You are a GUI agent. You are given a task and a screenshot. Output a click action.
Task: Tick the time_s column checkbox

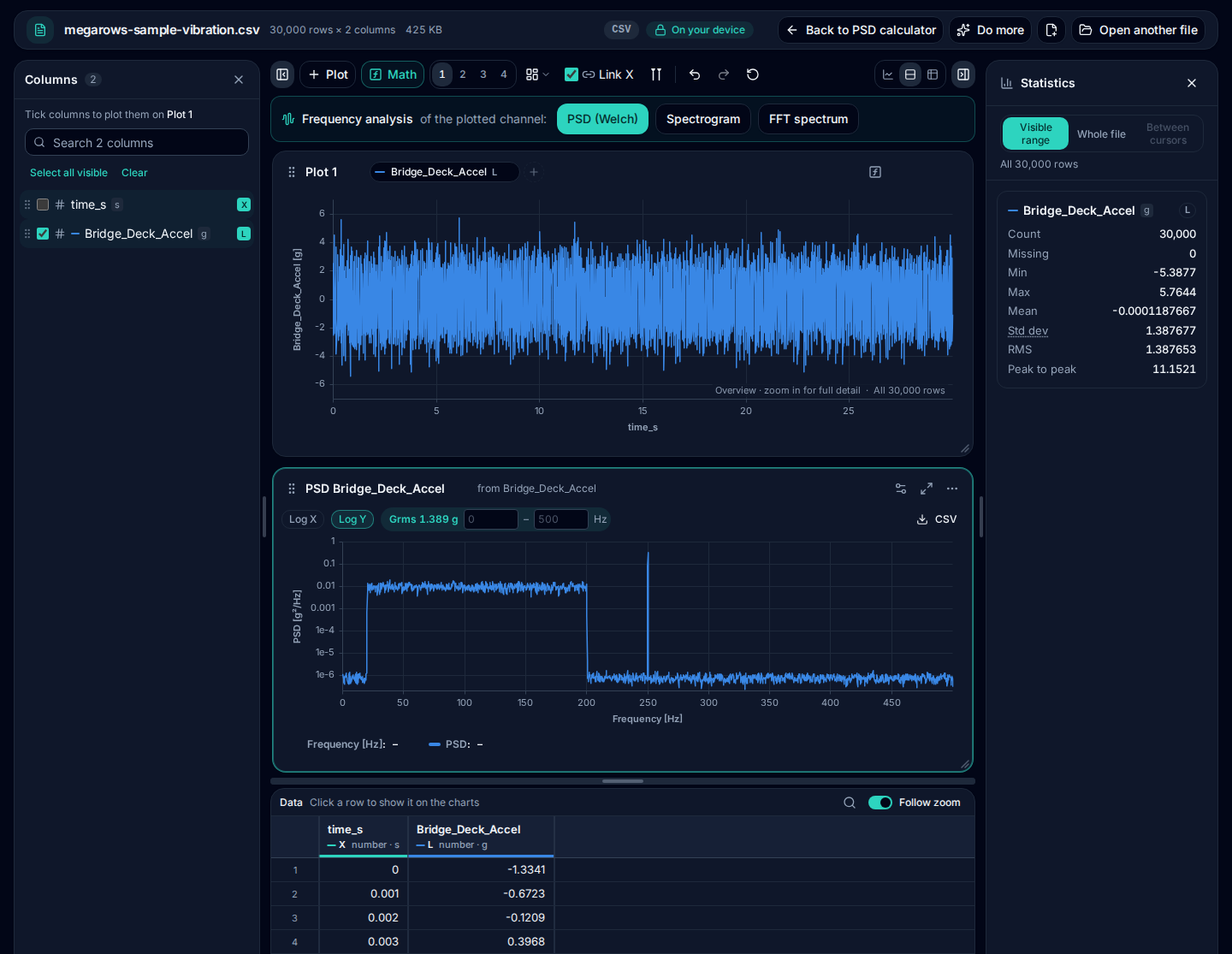(43, 204)
